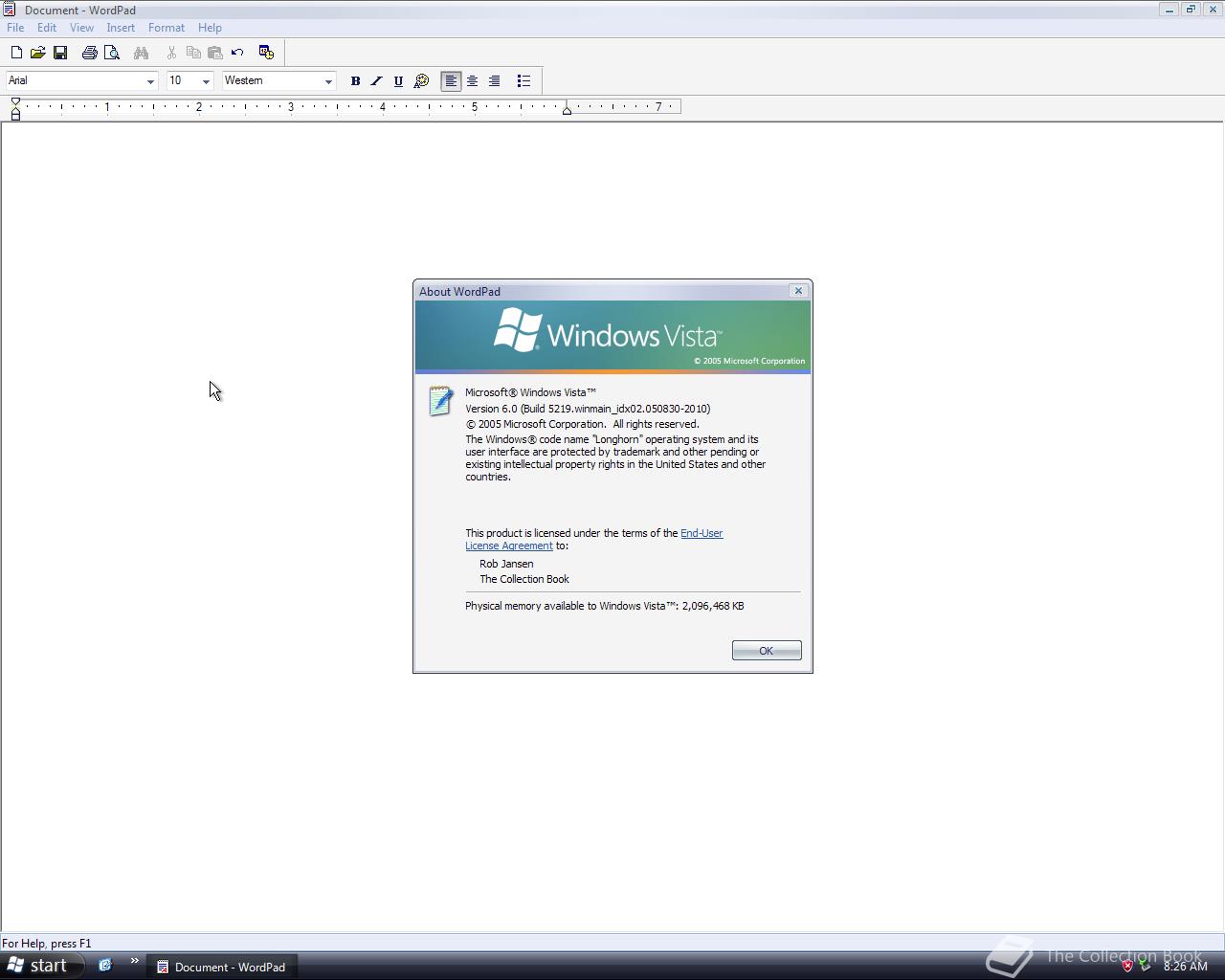Close the About WordPad dialog
Viewport: 1225px width, 980px height.
pyautogui.click(x=798, y=291)
